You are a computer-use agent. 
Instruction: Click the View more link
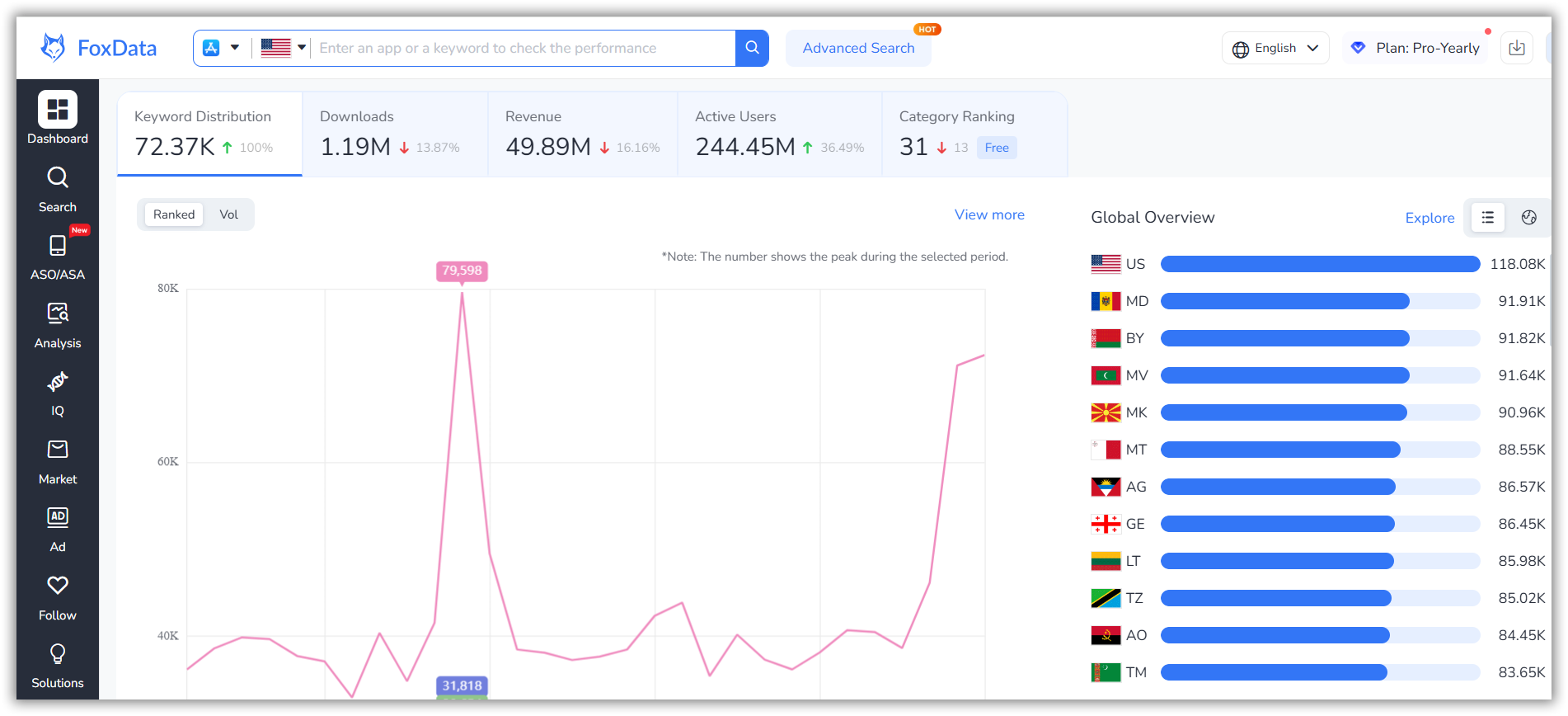coord(989,214)
